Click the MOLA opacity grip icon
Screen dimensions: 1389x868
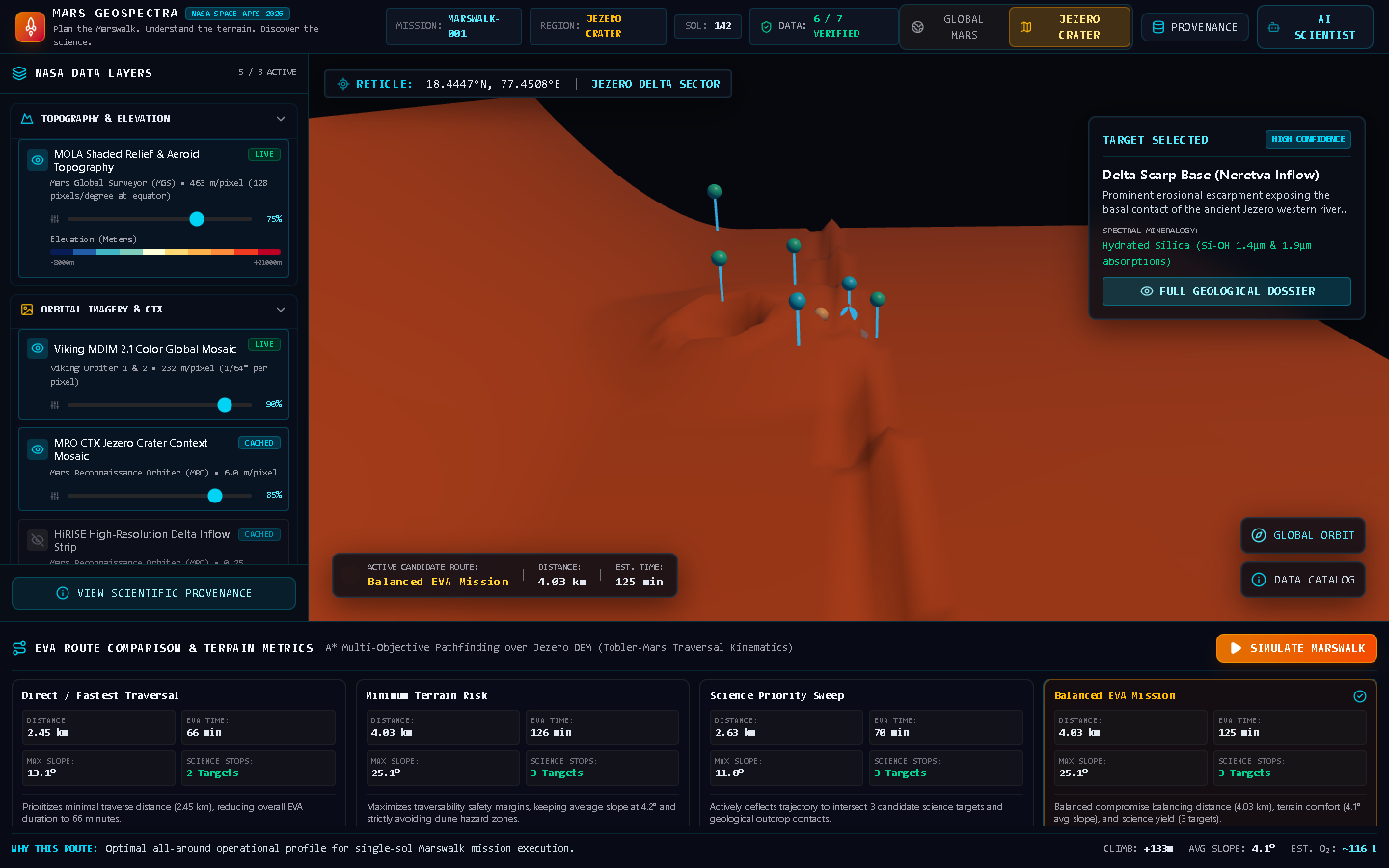coord(55,219)
